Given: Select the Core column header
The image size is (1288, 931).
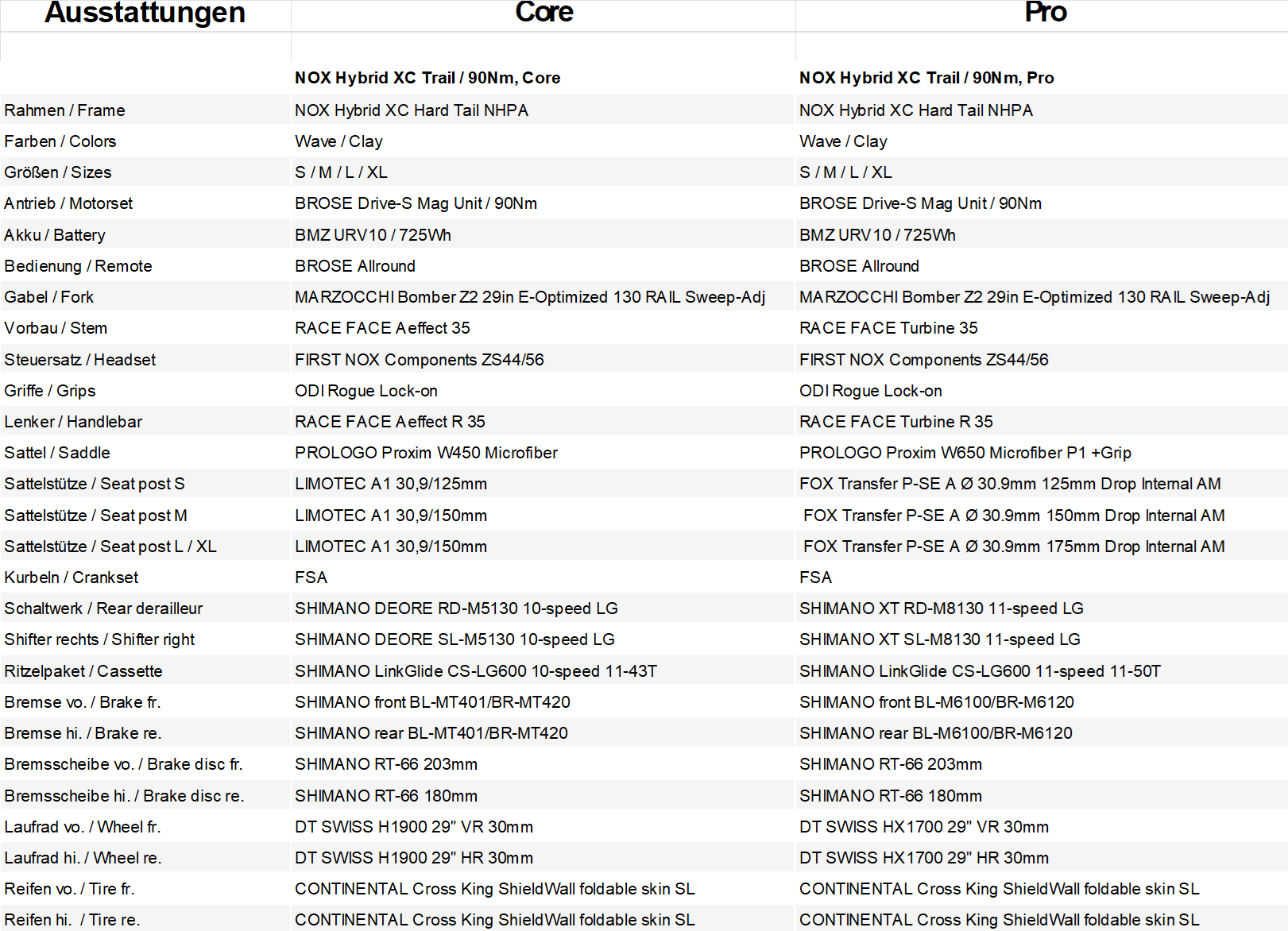Looking at the screenshot, I should tap(543, 13).
